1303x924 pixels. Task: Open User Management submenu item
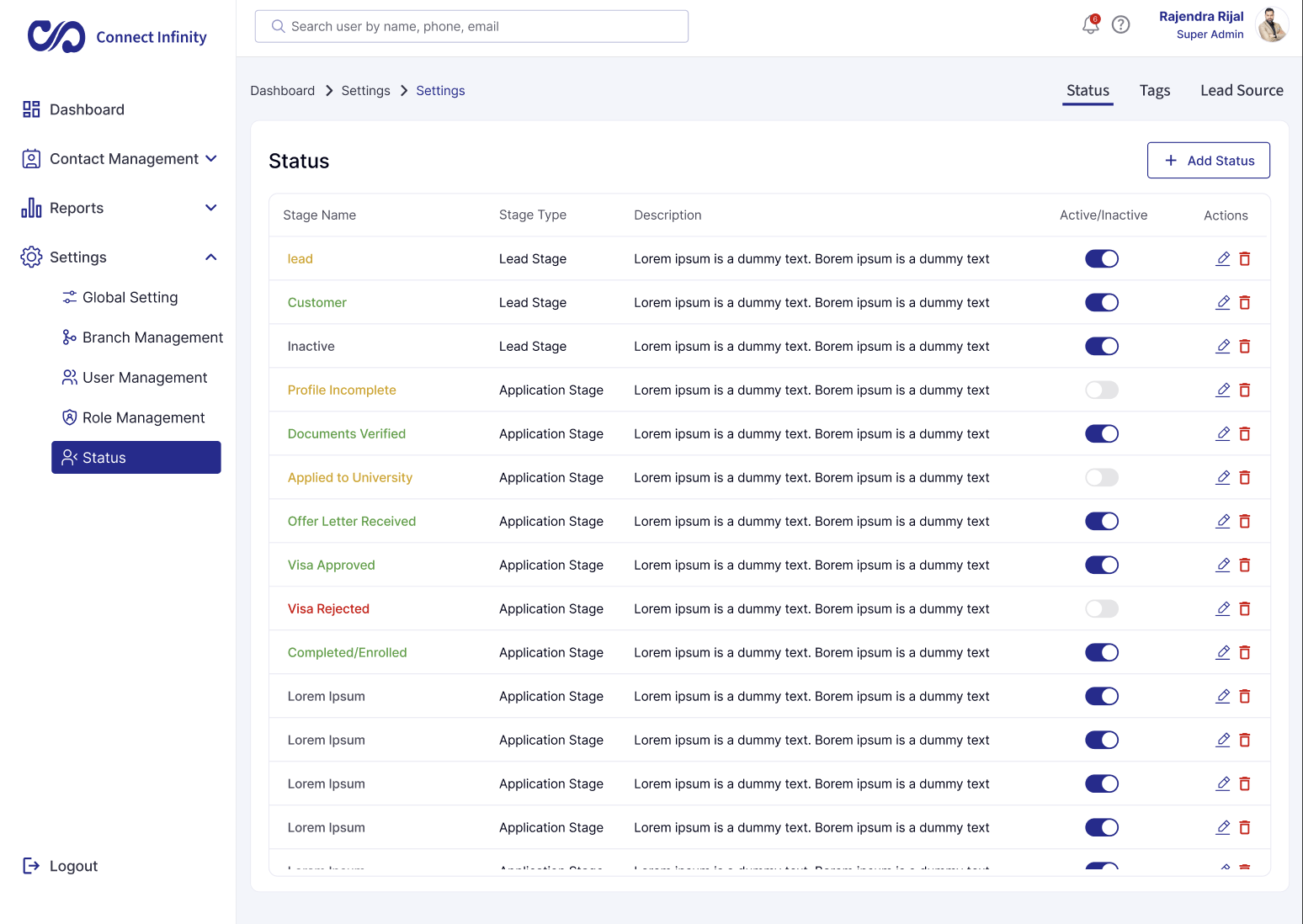tap(135, 378)
